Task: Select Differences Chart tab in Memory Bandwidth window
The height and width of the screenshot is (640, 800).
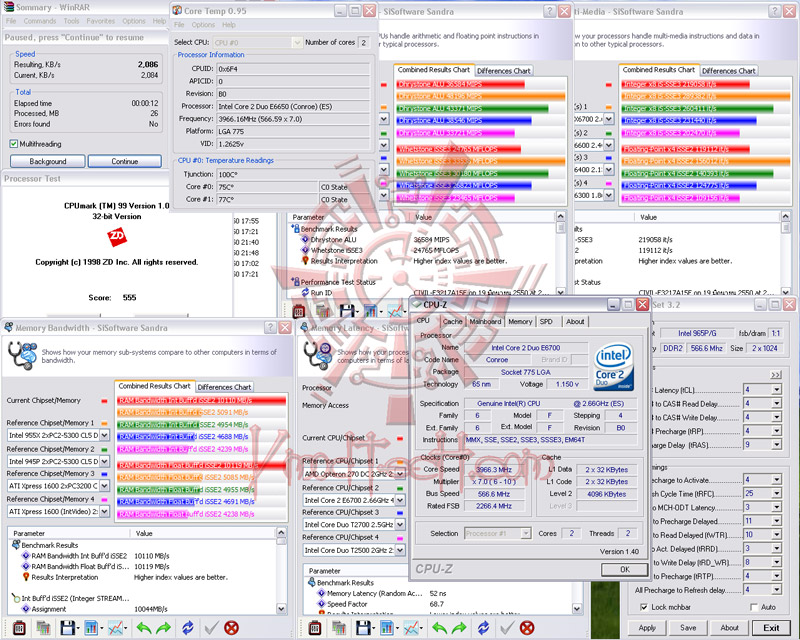Action: pyautogui.click(x=224, y=387)
